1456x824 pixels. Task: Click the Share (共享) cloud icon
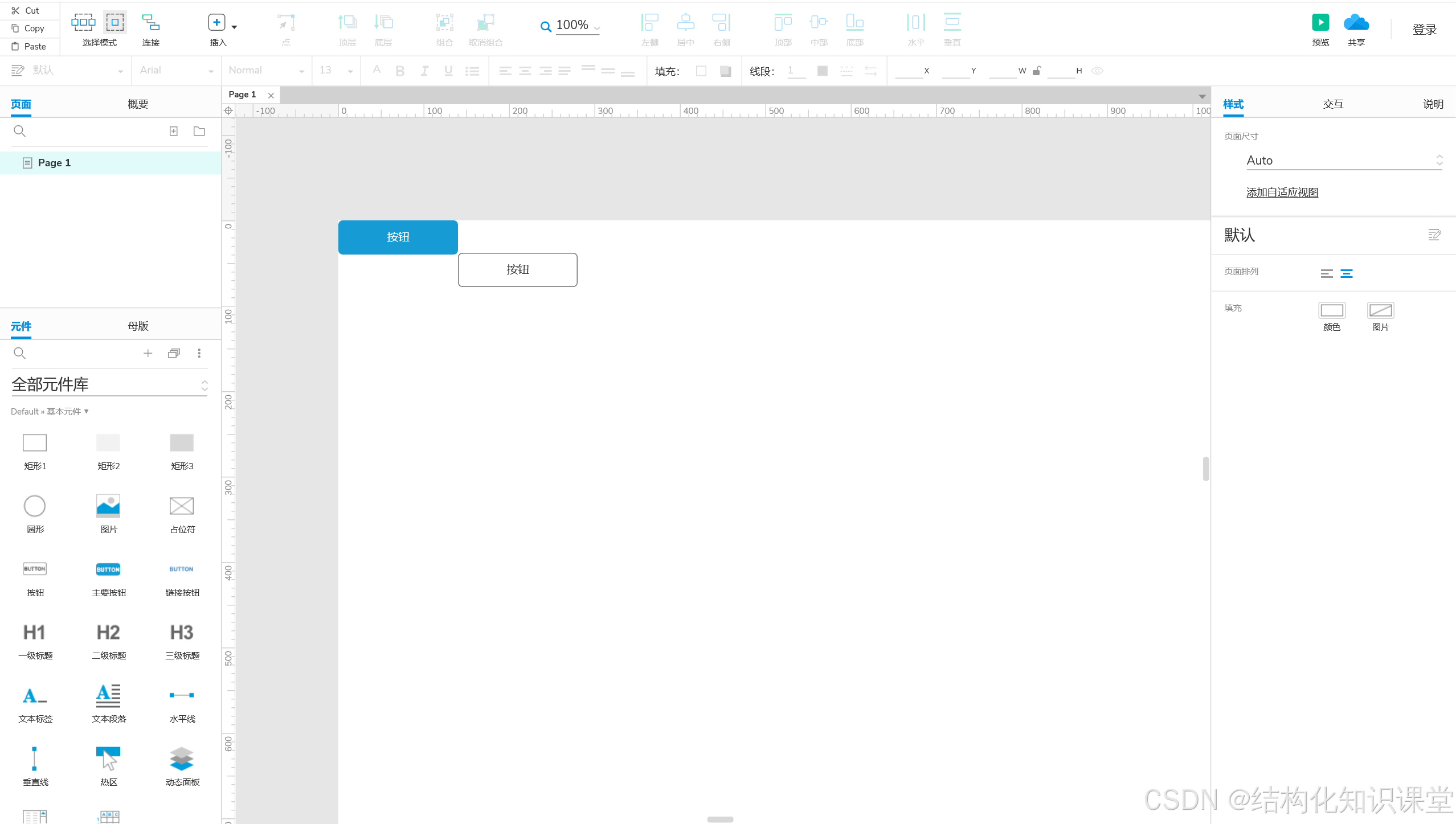(x=1356, y=23)
